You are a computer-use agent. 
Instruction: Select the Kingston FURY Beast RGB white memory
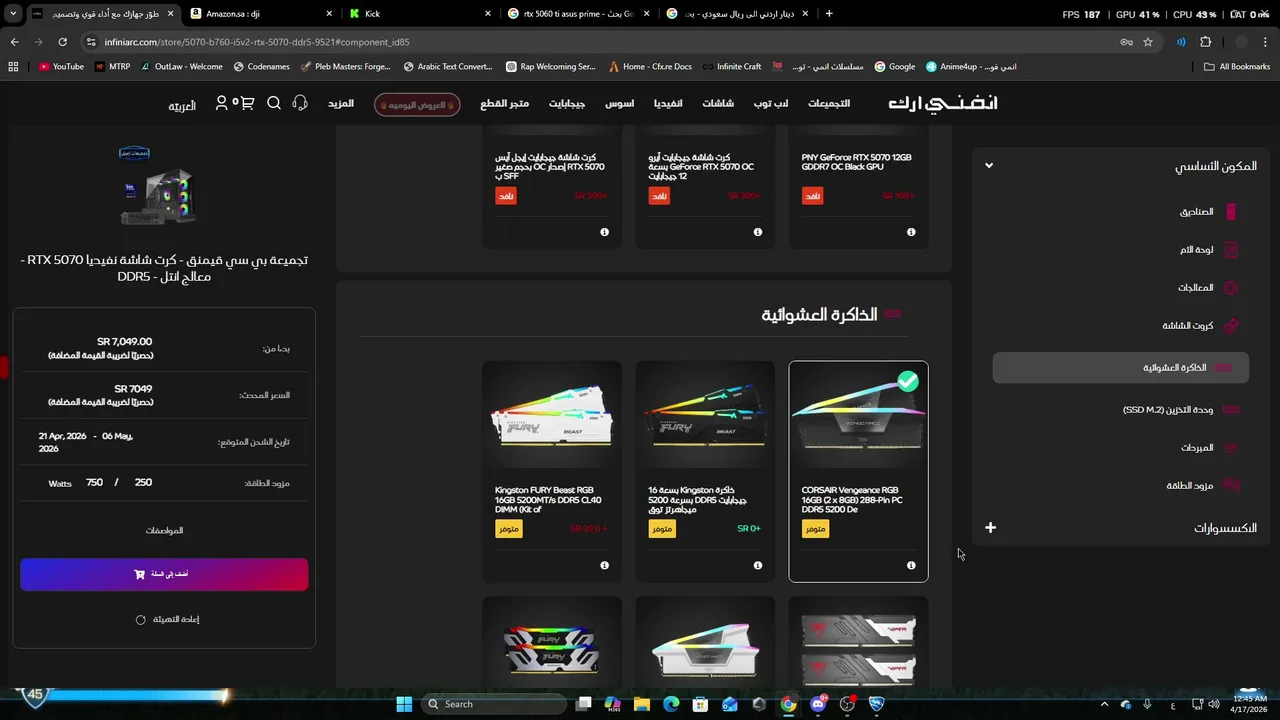(x=552, y=471)
